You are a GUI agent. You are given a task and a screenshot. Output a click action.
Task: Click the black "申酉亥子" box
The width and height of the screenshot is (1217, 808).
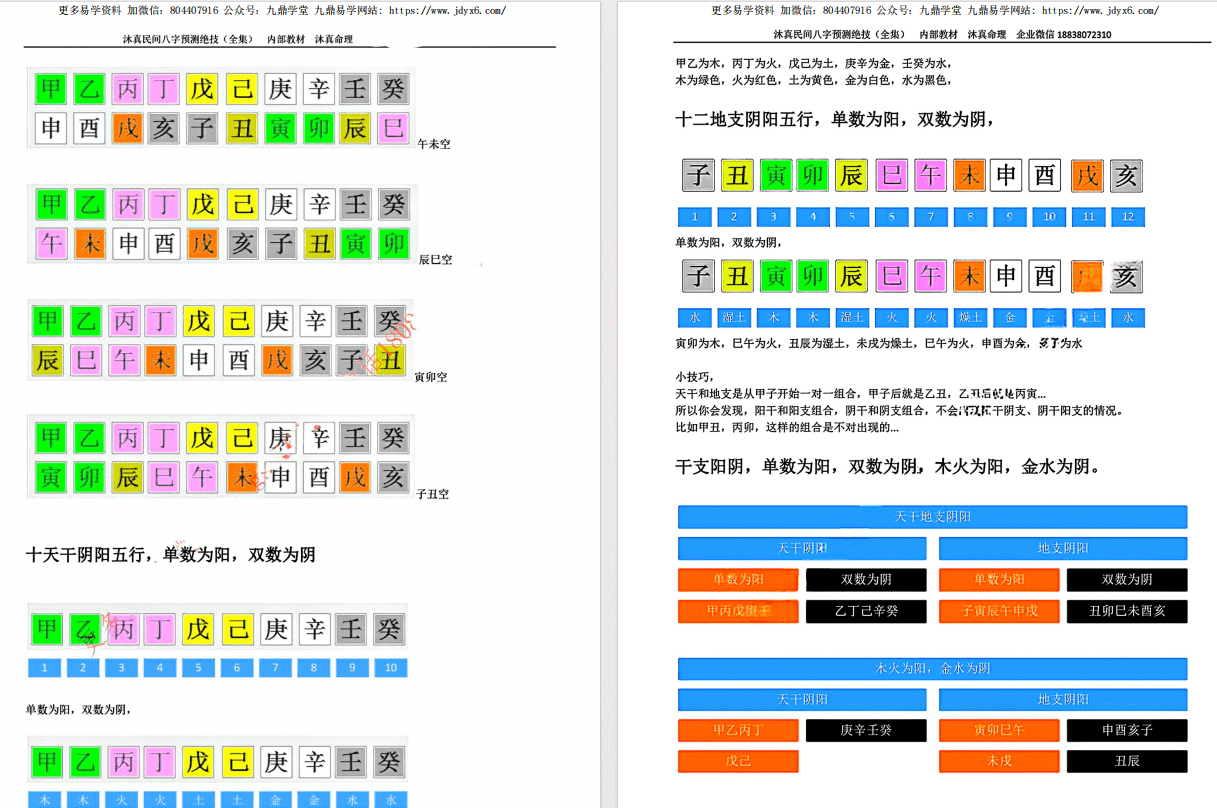click(x=1127, y=731)
